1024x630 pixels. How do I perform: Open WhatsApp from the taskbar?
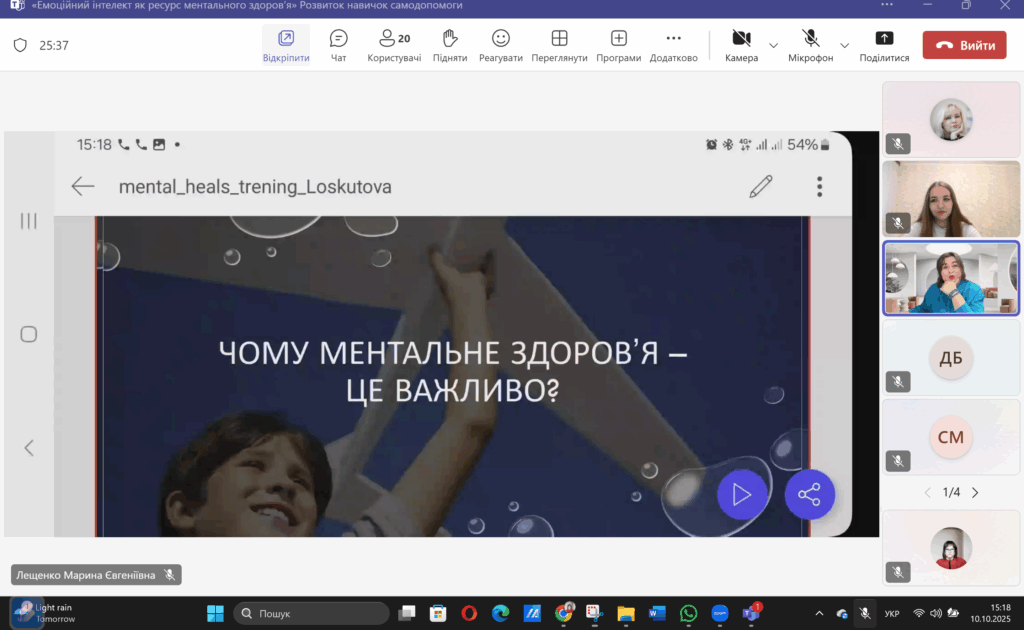pos(688,613)
